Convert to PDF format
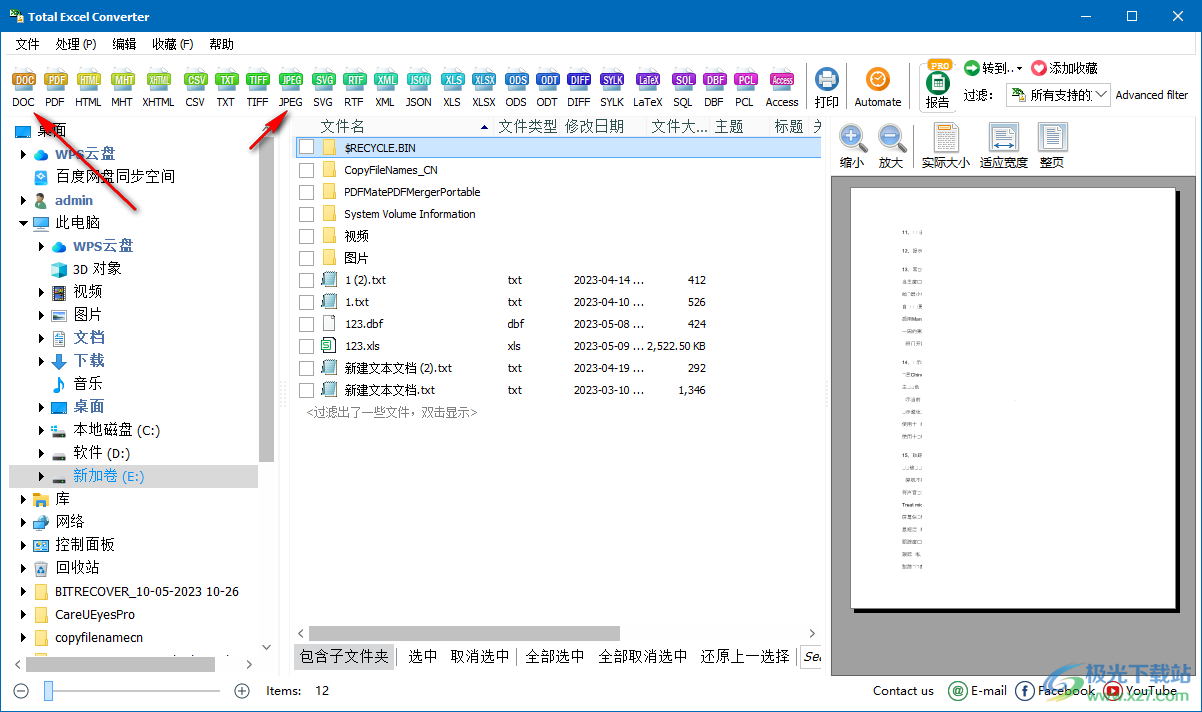Viewport: 1202px width, 712px height. coord(55,88)
